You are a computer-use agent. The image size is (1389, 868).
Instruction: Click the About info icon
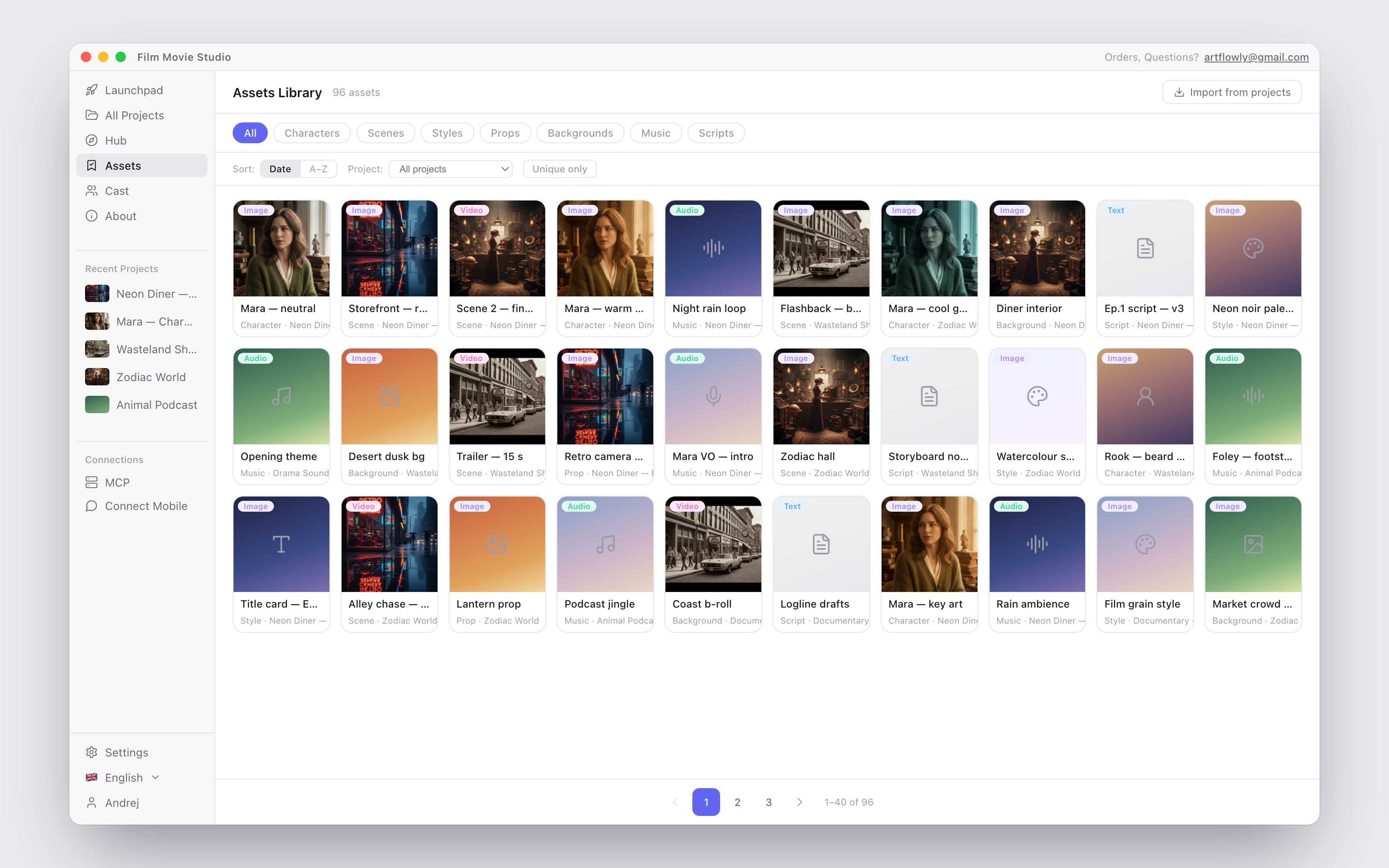[91, 216]
